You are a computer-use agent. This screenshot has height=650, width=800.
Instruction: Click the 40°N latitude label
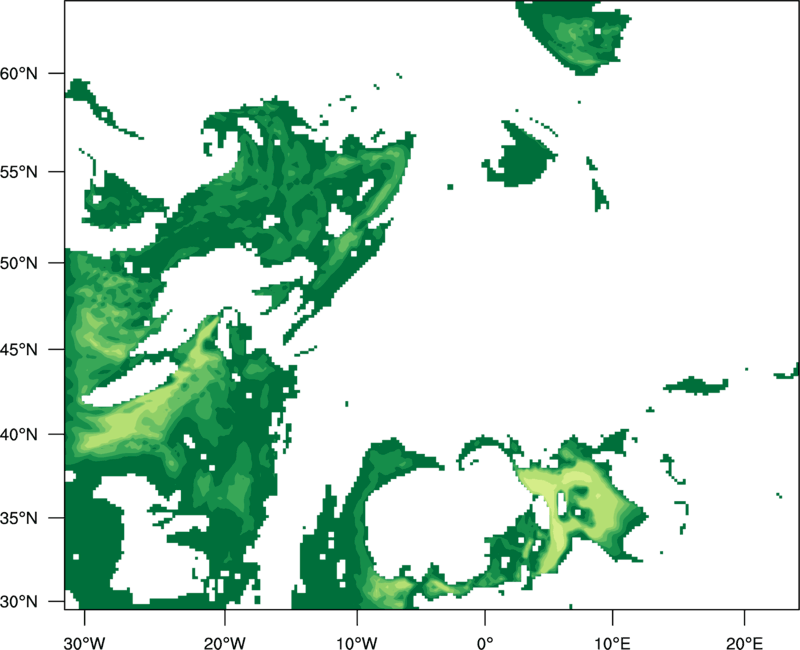point(19,434)
